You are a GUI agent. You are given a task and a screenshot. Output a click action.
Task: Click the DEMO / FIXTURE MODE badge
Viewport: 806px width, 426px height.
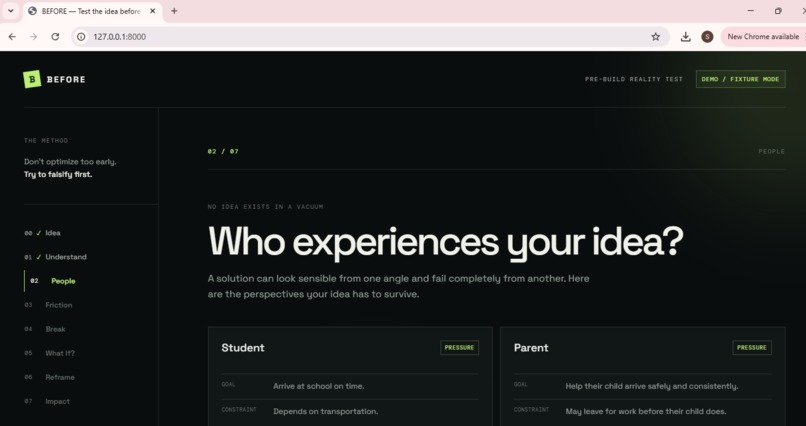[740, 79]
